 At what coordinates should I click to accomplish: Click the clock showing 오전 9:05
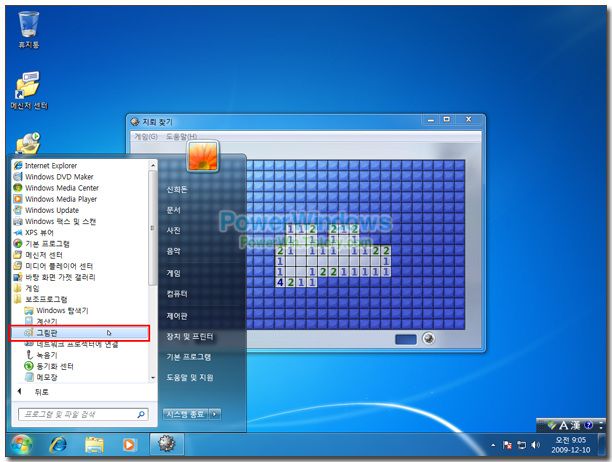click(x=570, y=445)
